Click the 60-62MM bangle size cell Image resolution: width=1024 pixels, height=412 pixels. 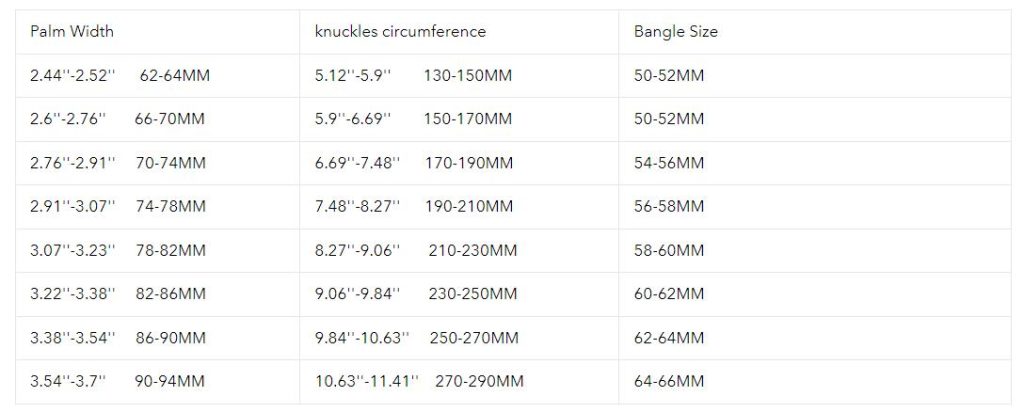[669, 294]
